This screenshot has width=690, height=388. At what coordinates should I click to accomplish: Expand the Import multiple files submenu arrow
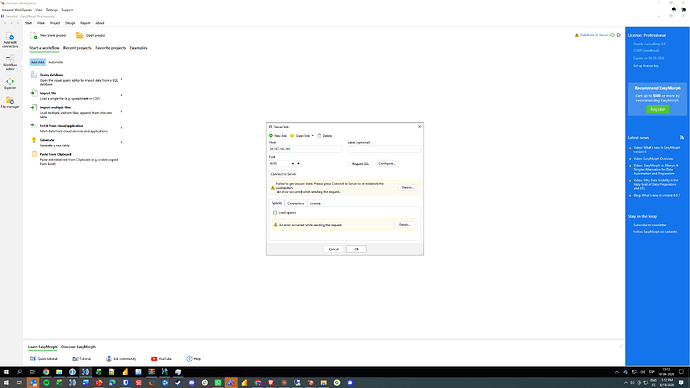coord(121,112)
